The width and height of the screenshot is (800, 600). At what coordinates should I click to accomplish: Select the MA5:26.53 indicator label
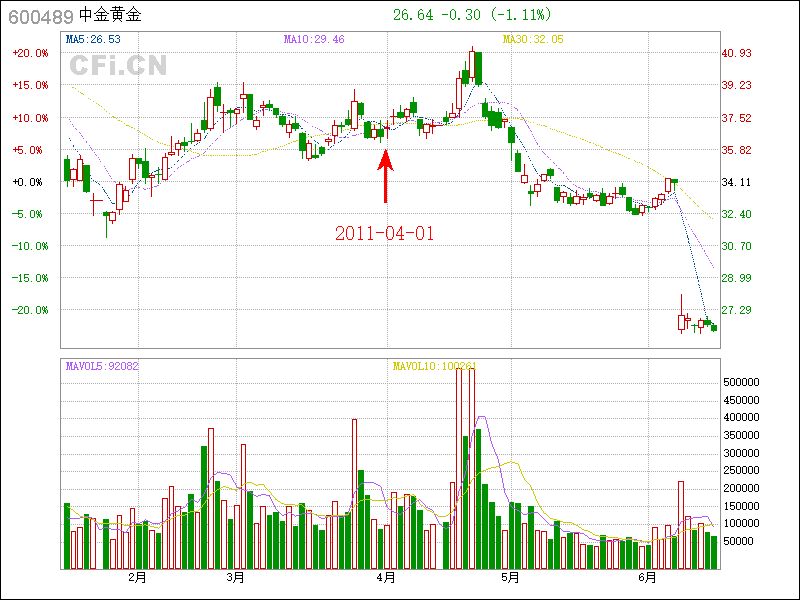point(93,40)
